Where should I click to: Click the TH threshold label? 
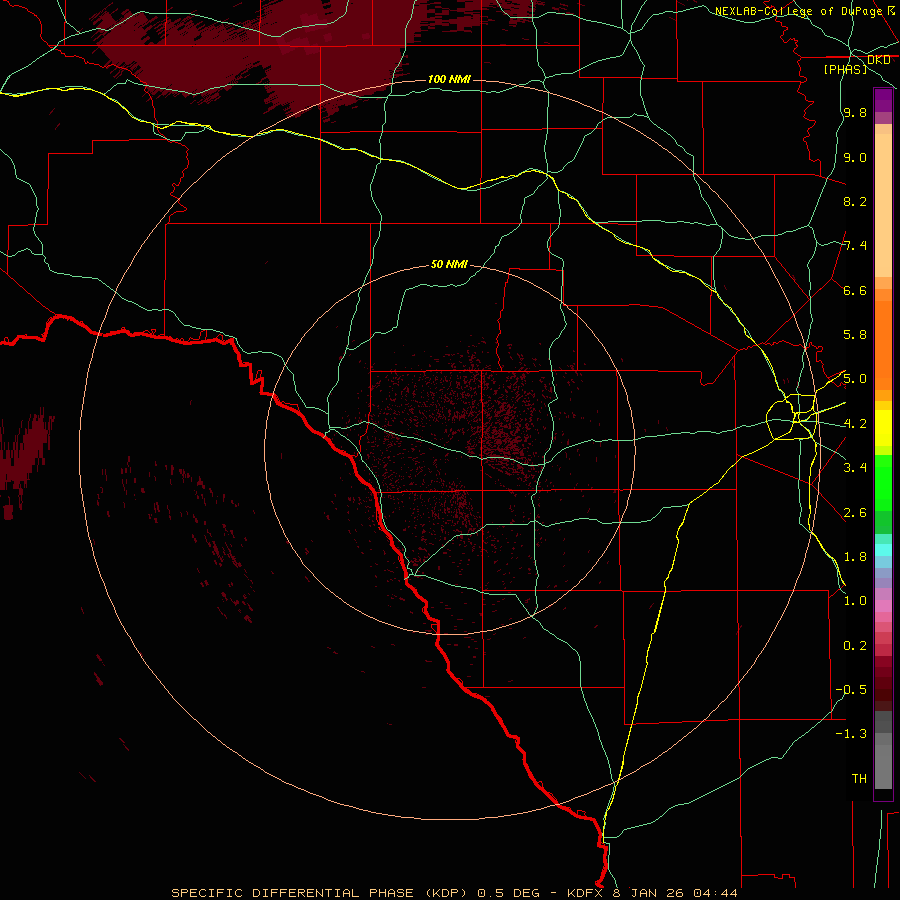tap(859, 779)
